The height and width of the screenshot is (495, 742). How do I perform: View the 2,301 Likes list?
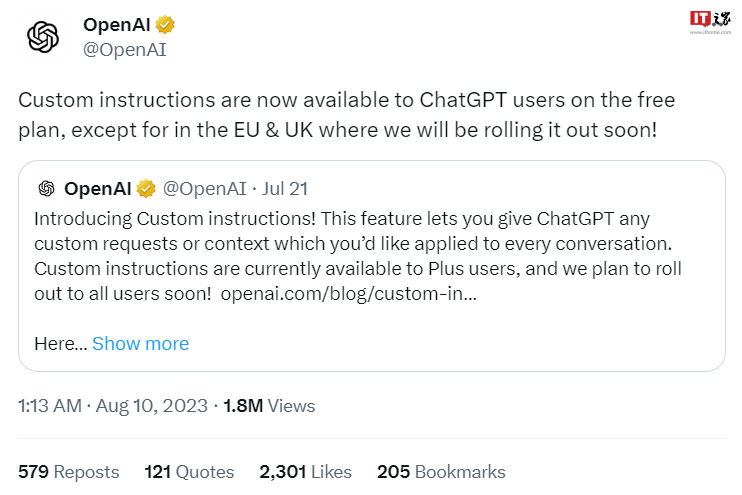(305, 471)
